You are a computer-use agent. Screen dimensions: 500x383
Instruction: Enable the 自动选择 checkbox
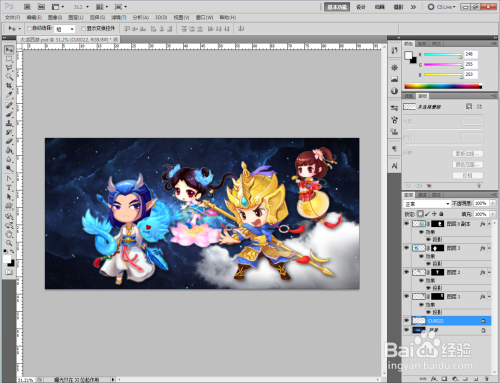29,28
